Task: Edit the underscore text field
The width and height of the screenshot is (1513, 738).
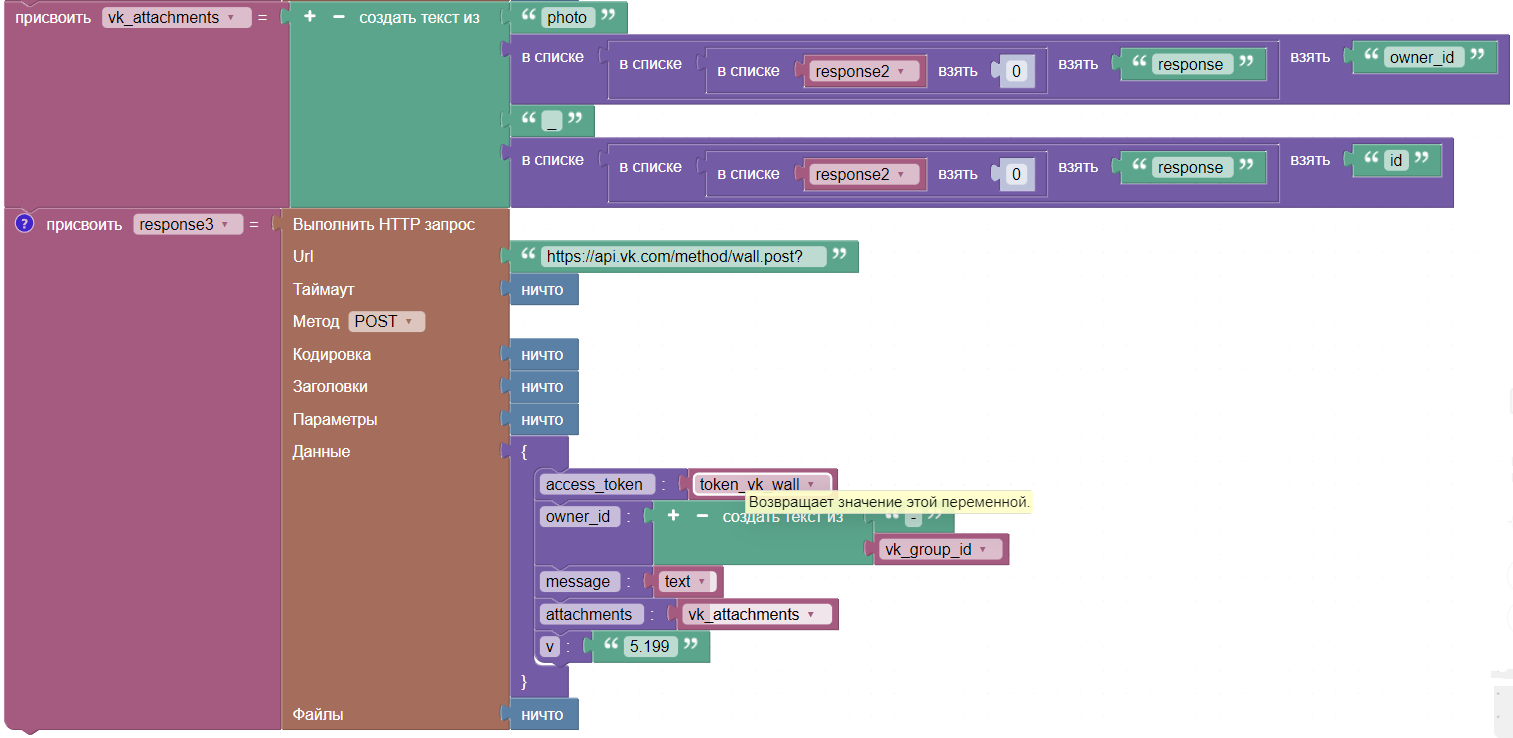Action: pyautogui.click(x=551, y=121)
